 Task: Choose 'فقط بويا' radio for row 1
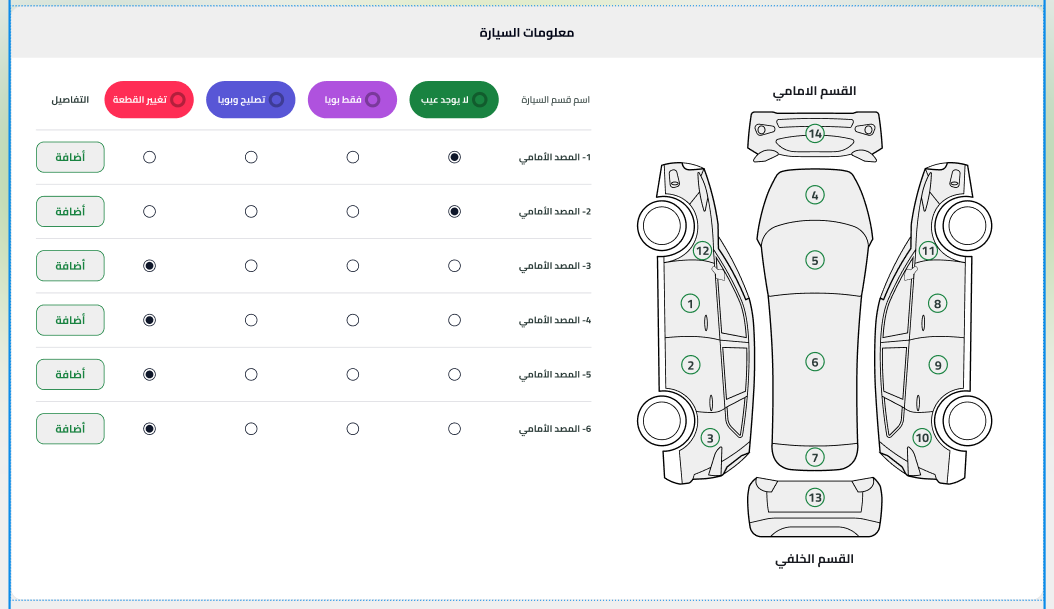(x=353, y=158)
